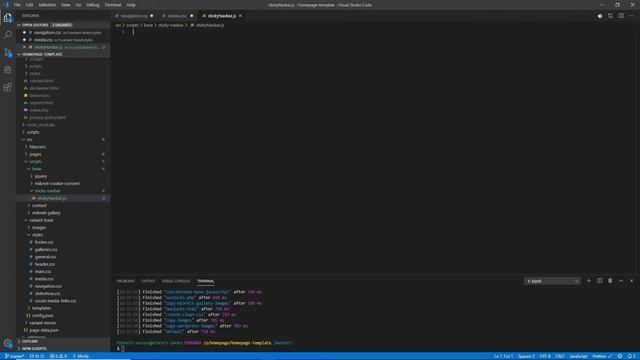Open the Debug view in activity bar
The height and width of the screenshot is (360, 640).
coord(8,70)
